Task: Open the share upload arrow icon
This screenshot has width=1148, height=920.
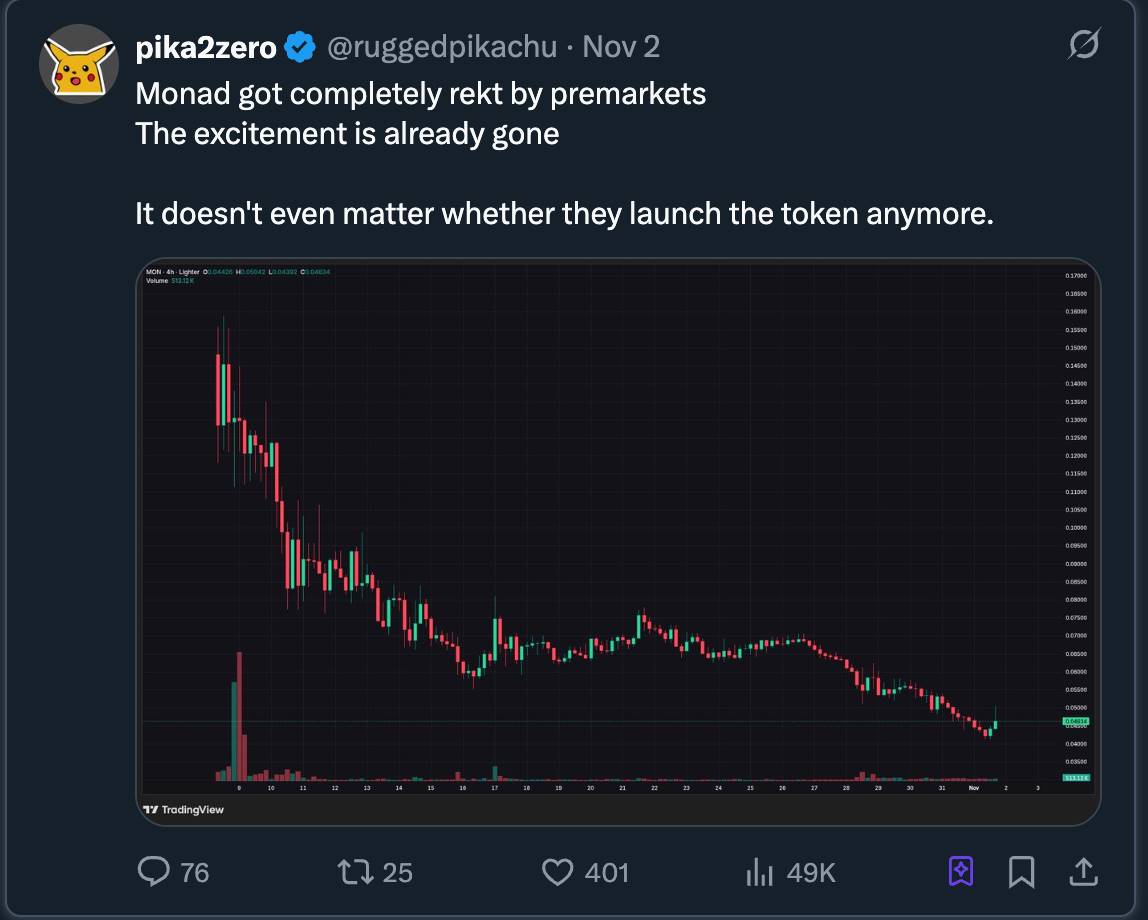Action: click(x=1081, y=872)
